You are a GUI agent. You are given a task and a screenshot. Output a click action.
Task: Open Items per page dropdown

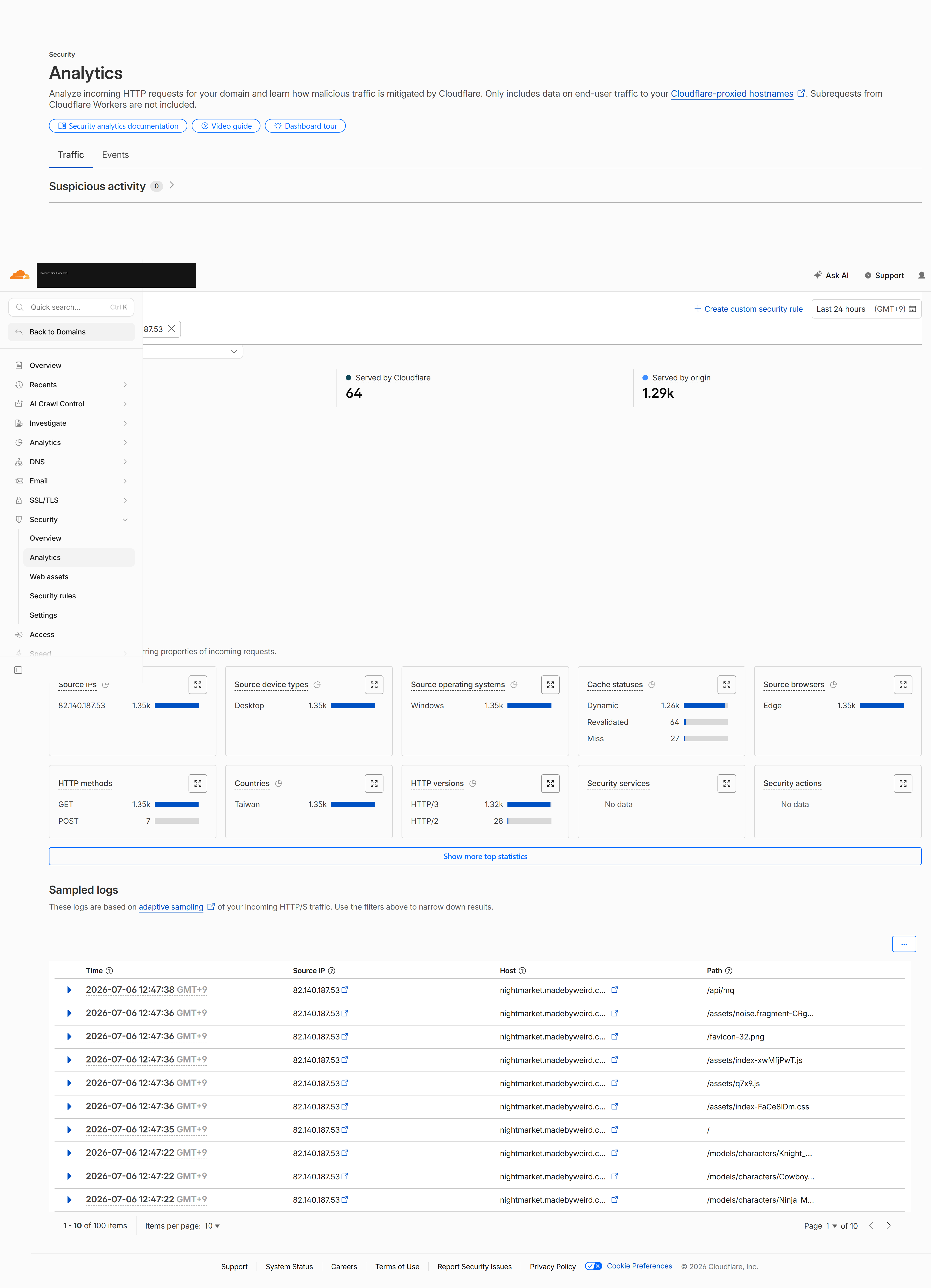[x=212, y=1226]
